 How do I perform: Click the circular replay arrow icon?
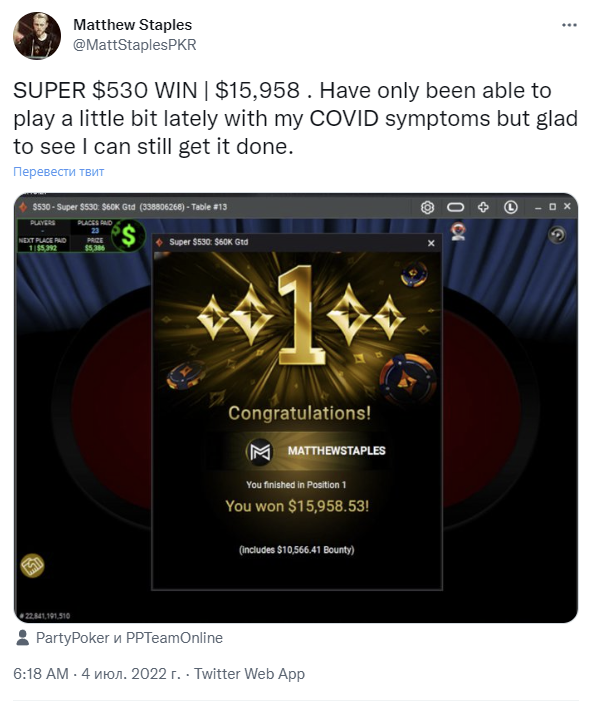point(557,235)
